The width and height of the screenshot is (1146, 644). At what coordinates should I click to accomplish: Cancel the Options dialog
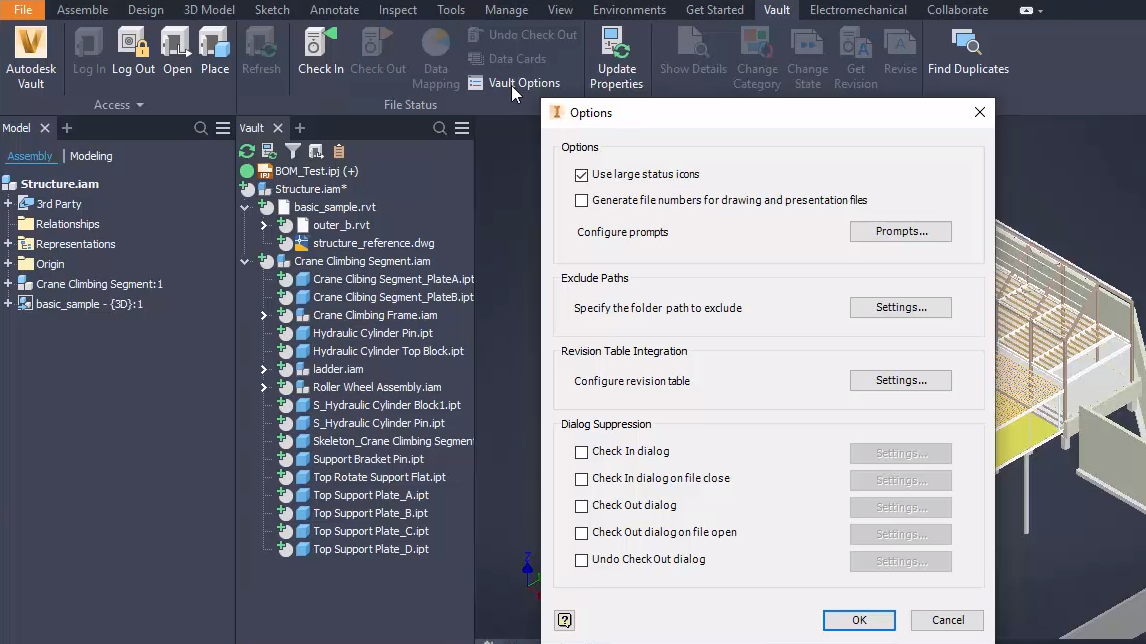click(947, 621)
